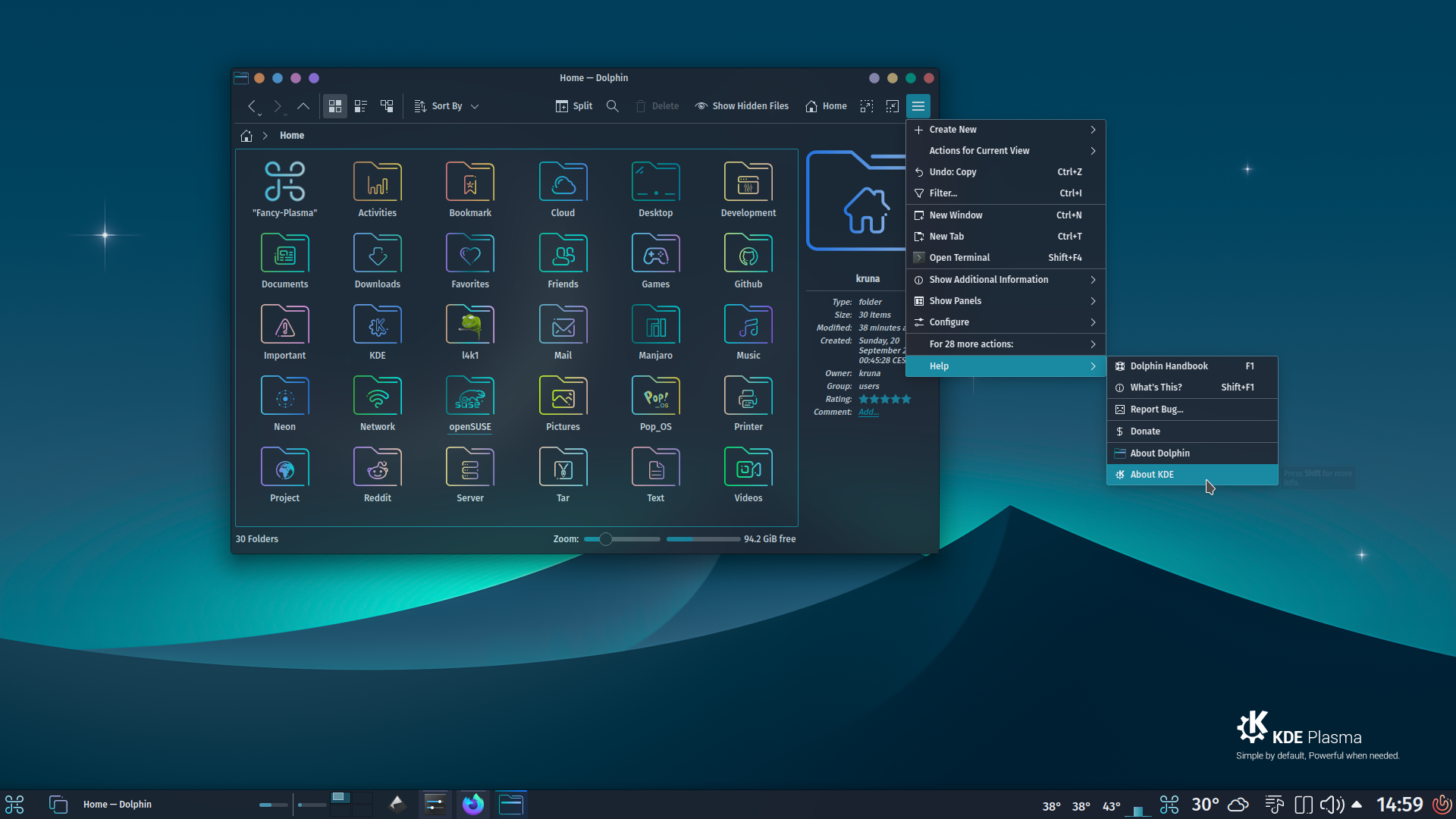1456x819 pixels.
Task: Expand For 28 more actions submenu
Action: click(1006, 344)
